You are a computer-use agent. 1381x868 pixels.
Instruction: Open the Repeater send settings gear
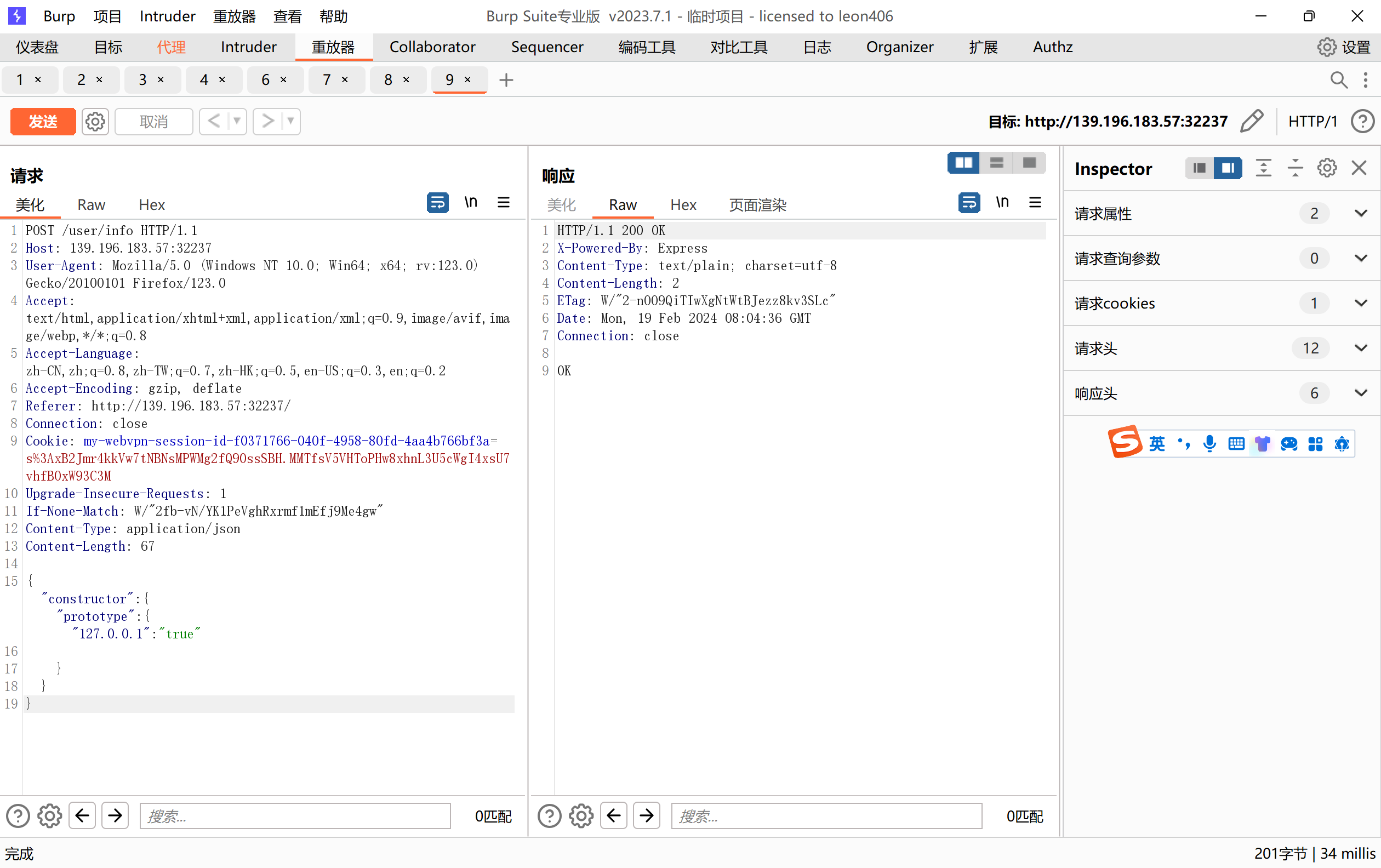[x=95, y=122]
